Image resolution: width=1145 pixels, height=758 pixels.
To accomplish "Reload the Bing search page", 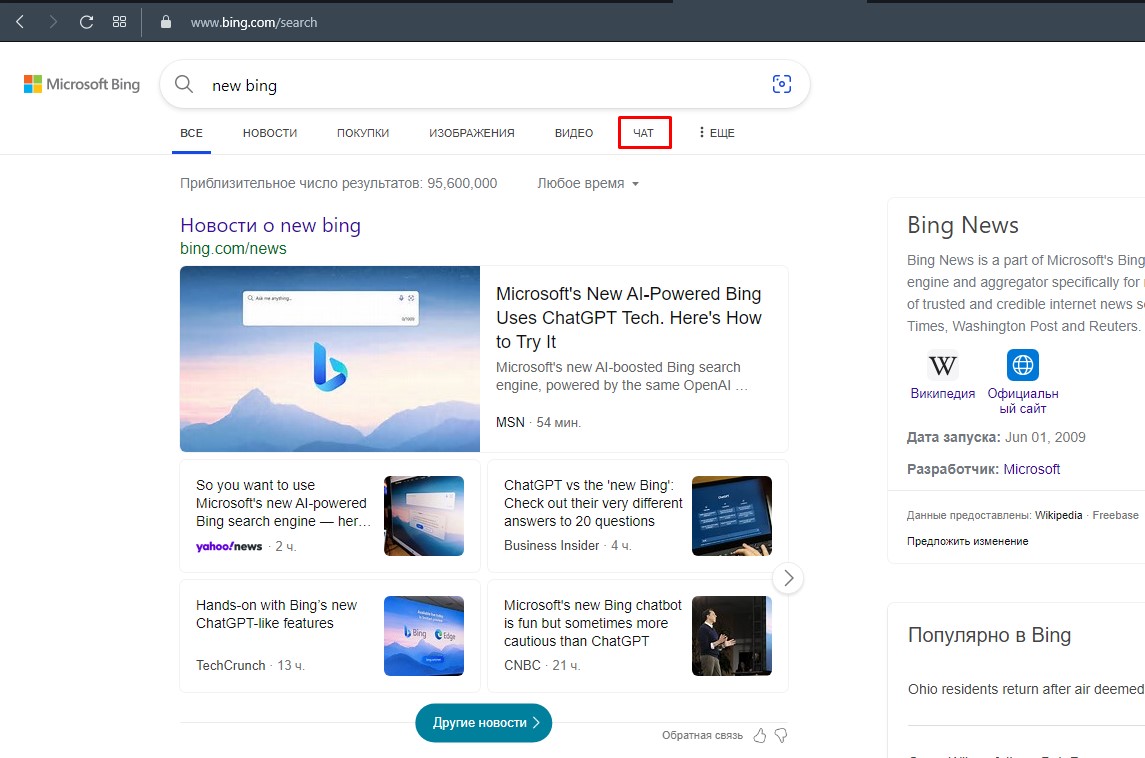I will (86, 22).
